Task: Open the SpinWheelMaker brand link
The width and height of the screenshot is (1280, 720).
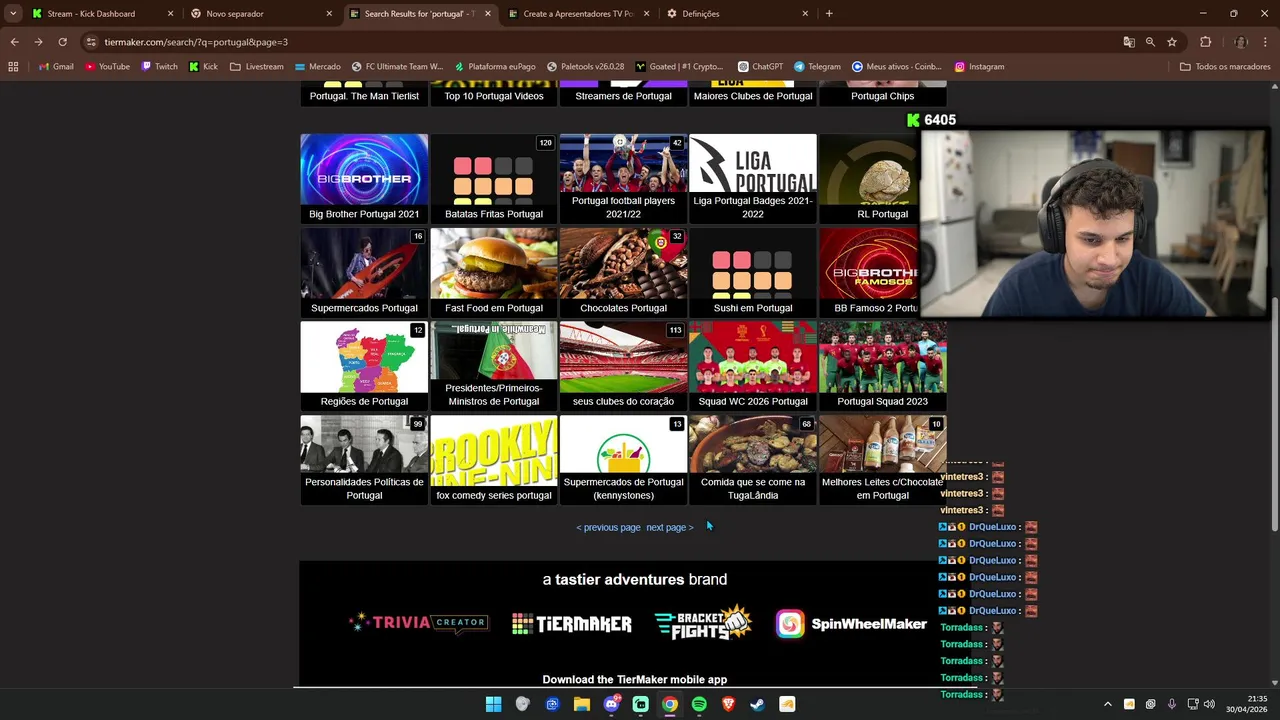Action: tap(851, 624)
